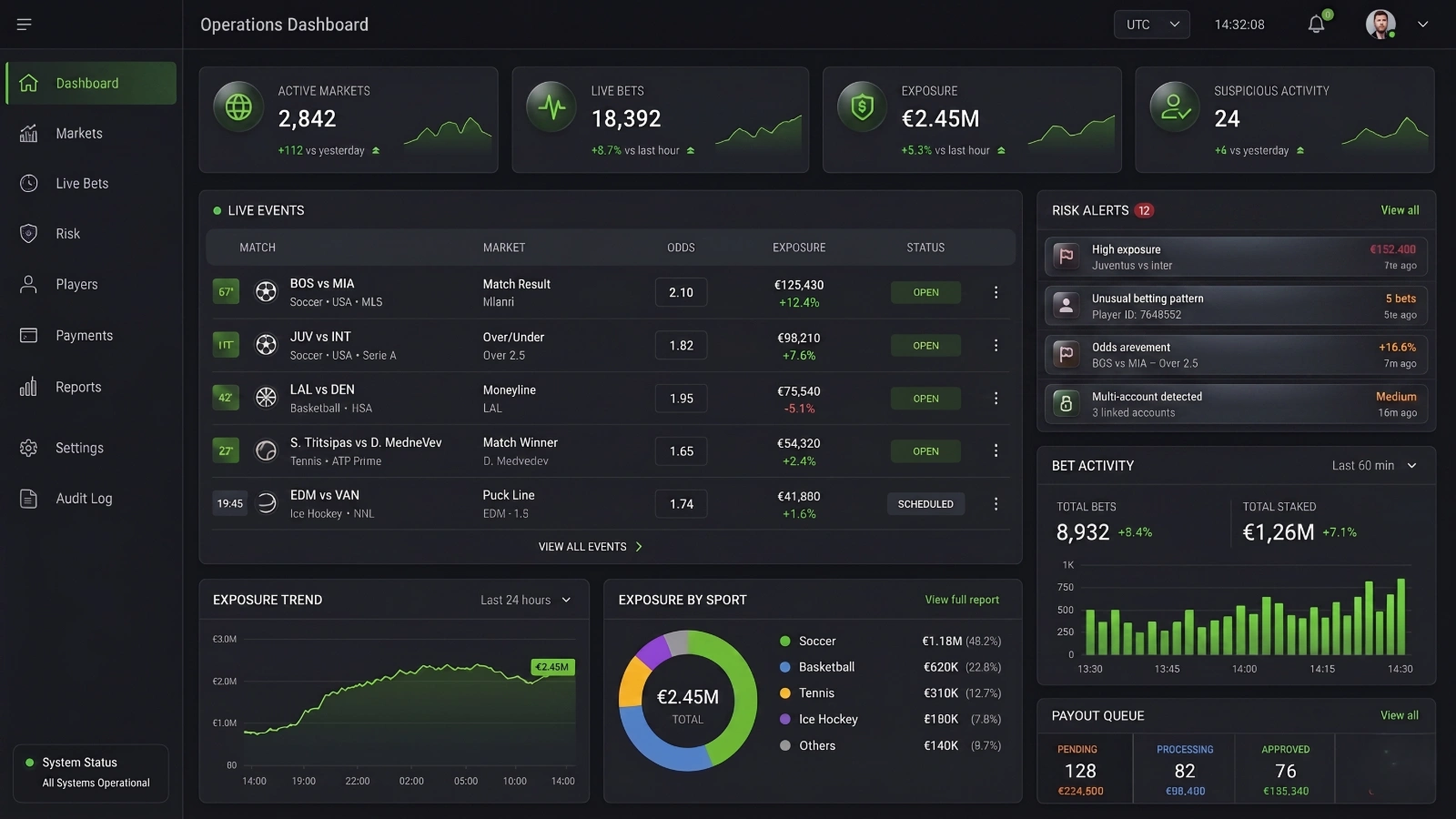Click the Risk Alerts 12 badge
1456x819 pixels.
point(1144,210)
